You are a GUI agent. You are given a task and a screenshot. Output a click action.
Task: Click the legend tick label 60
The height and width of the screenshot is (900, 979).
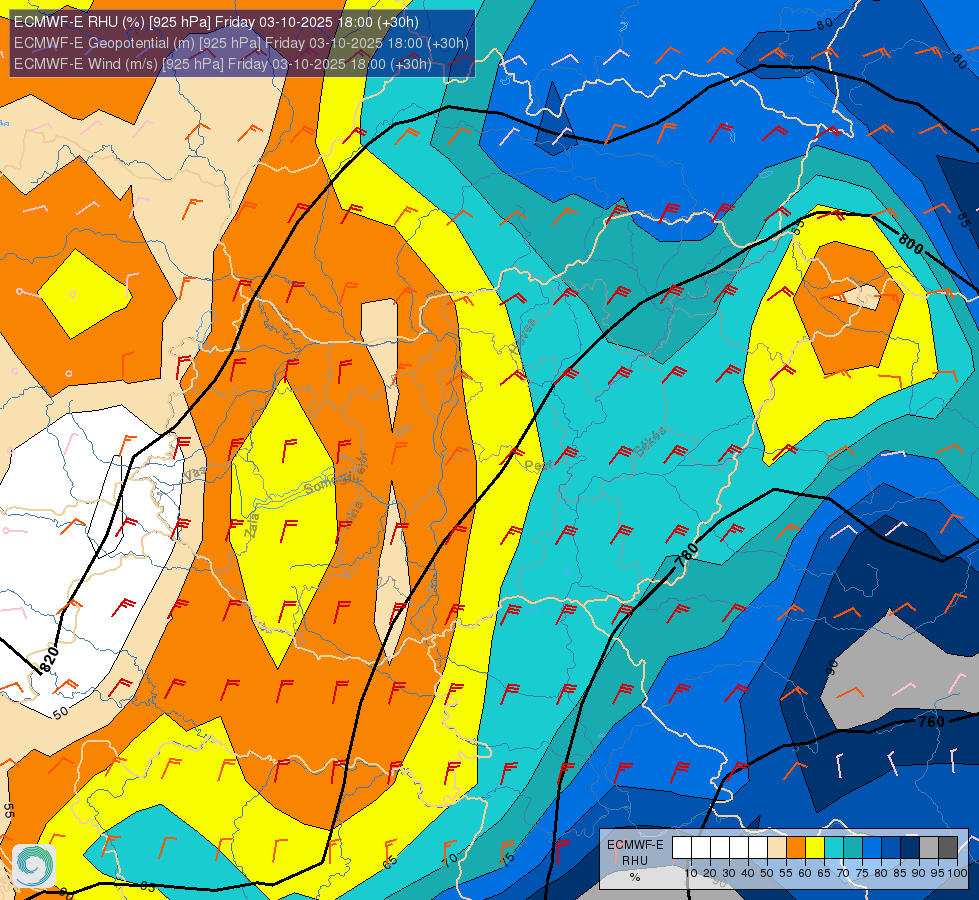[805, 873]
